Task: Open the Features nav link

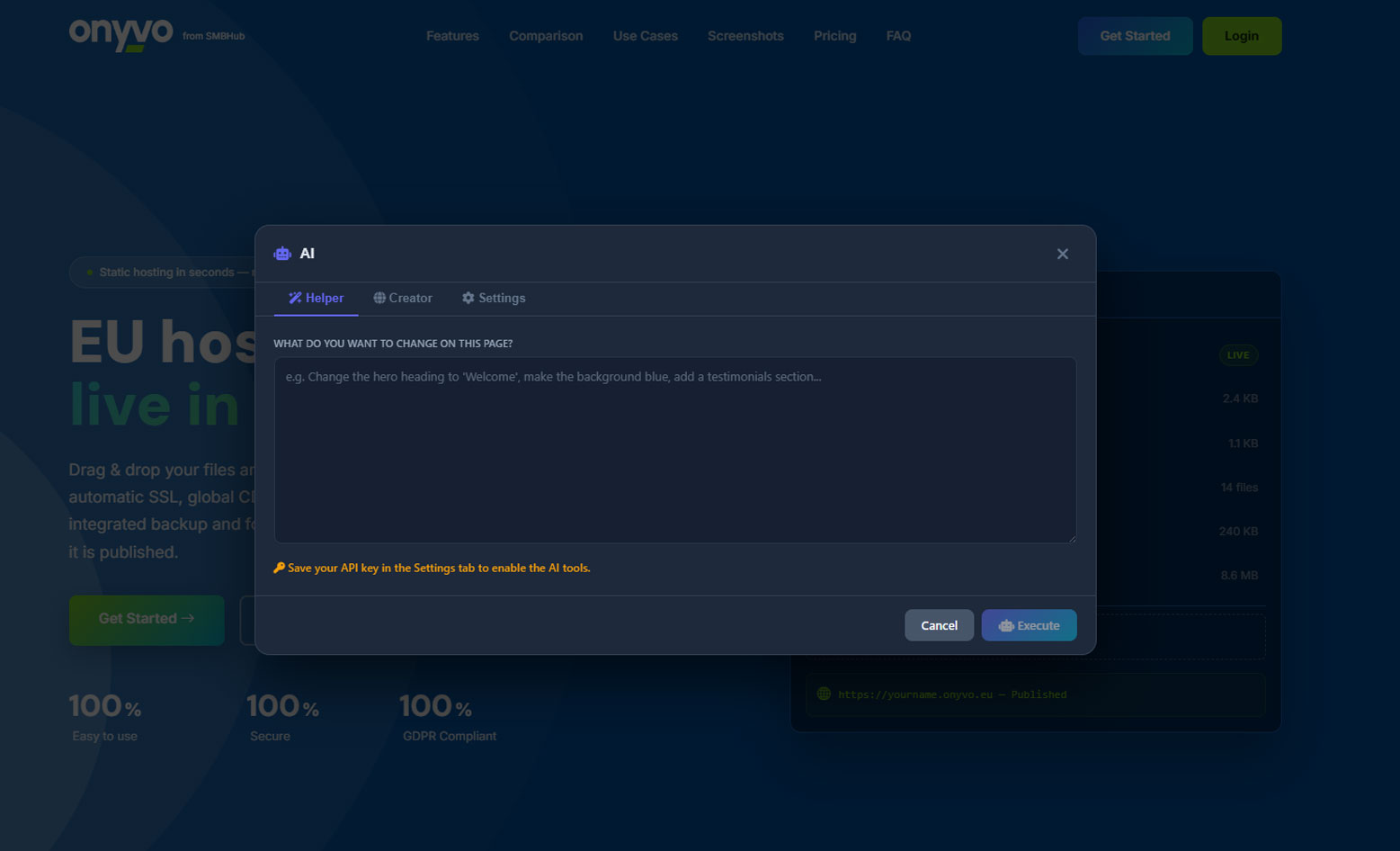Action: click(452, 36)
